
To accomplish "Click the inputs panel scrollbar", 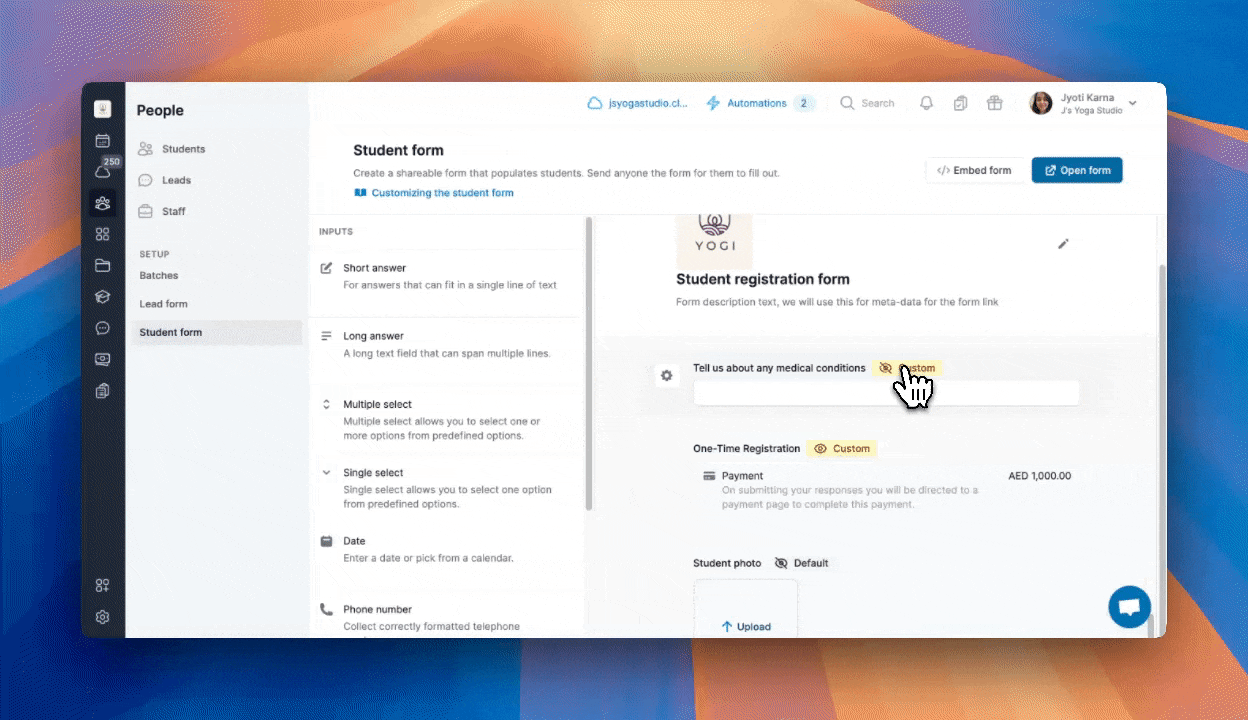I will pyautogui.click(x=589, y=365).
